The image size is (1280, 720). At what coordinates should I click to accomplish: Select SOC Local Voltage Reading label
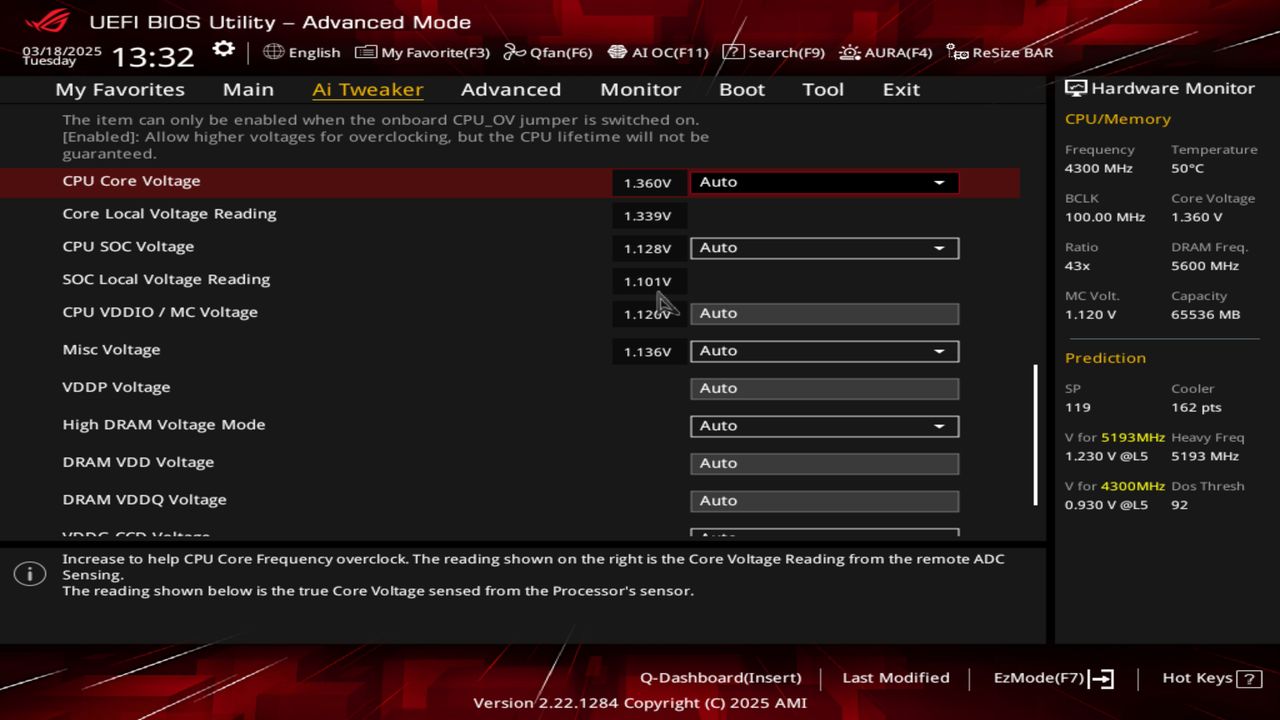click(x=166, y=280)
